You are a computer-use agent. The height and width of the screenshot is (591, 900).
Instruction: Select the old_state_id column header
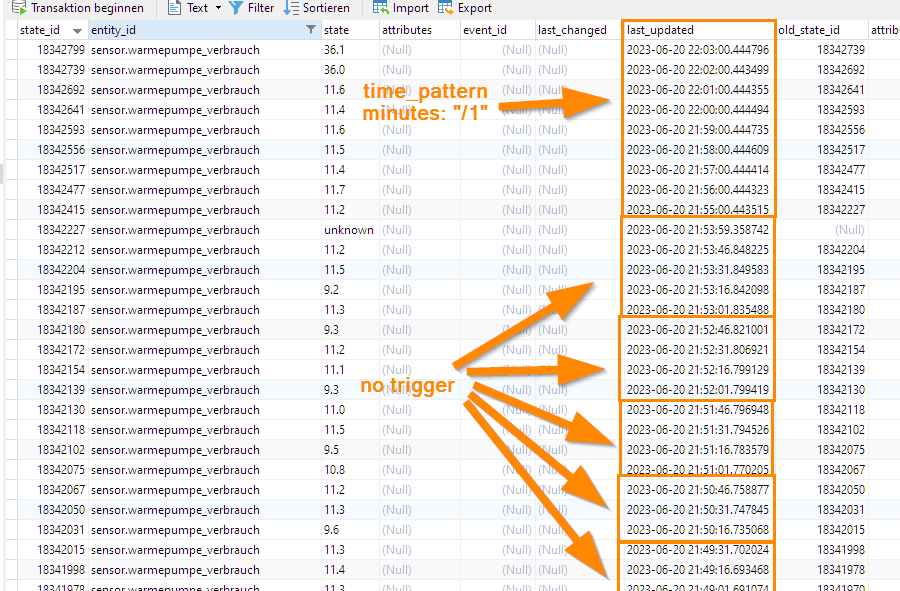[821, 30]
